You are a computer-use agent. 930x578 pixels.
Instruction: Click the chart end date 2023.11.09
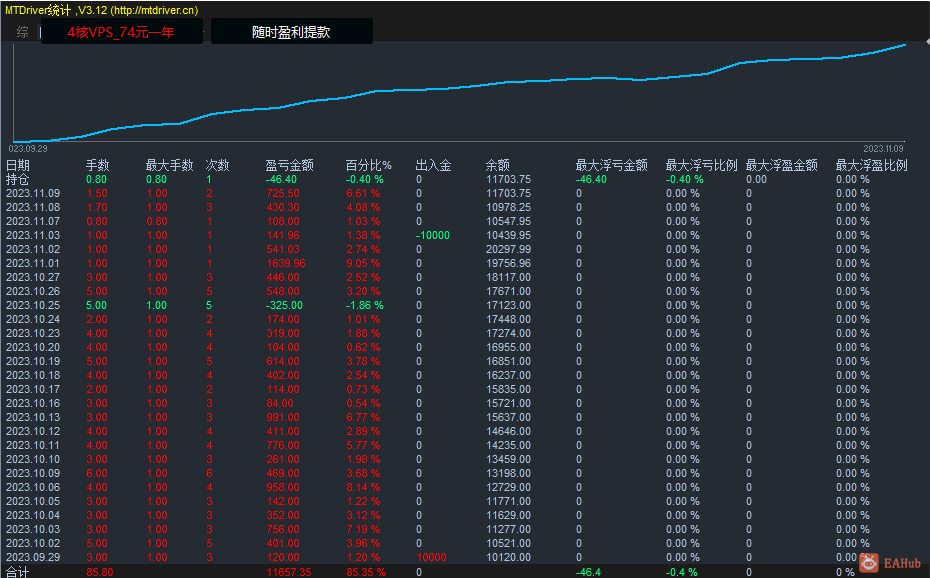883,149
